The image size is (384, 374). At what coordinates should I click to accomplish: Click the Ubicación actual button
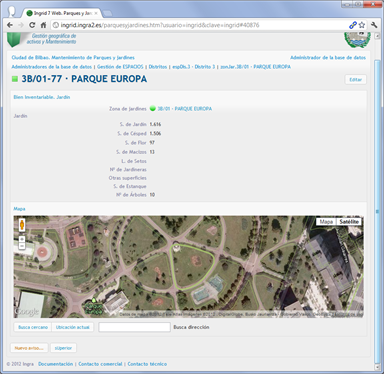(x=73, y=327)
